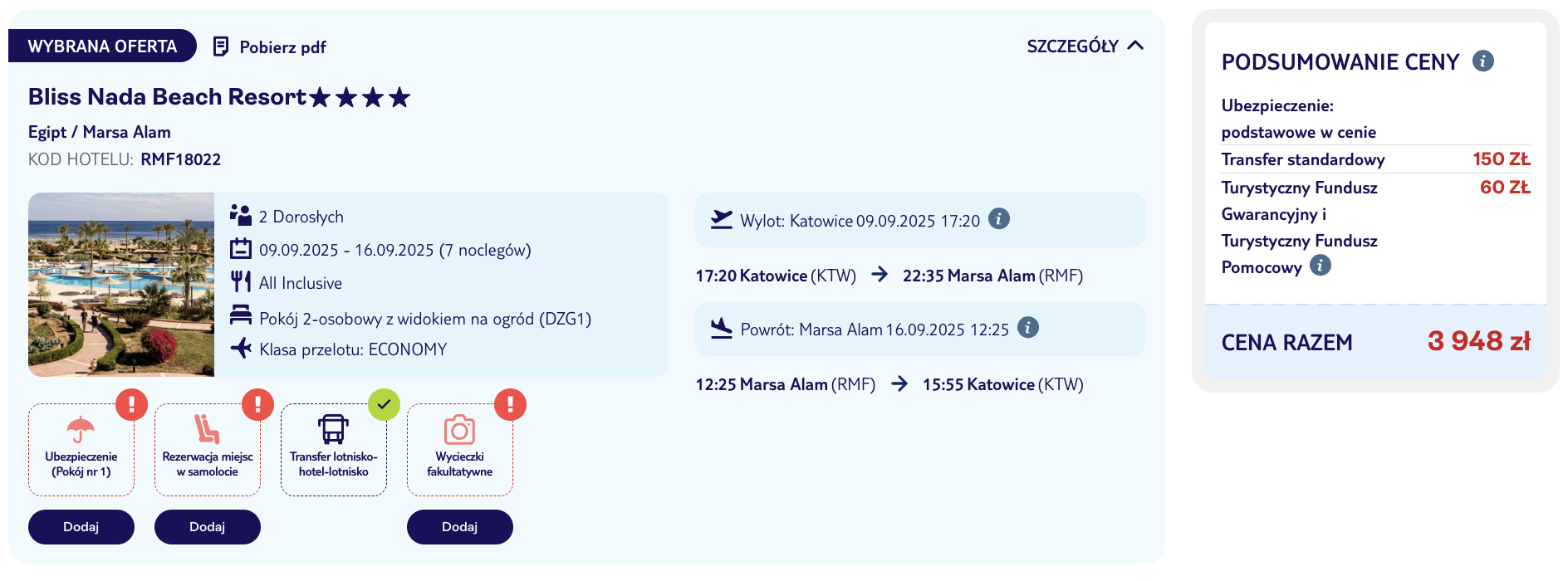Open the info icon next to Turystyczny Fundusz Pomocowy

pos(1320,265)
